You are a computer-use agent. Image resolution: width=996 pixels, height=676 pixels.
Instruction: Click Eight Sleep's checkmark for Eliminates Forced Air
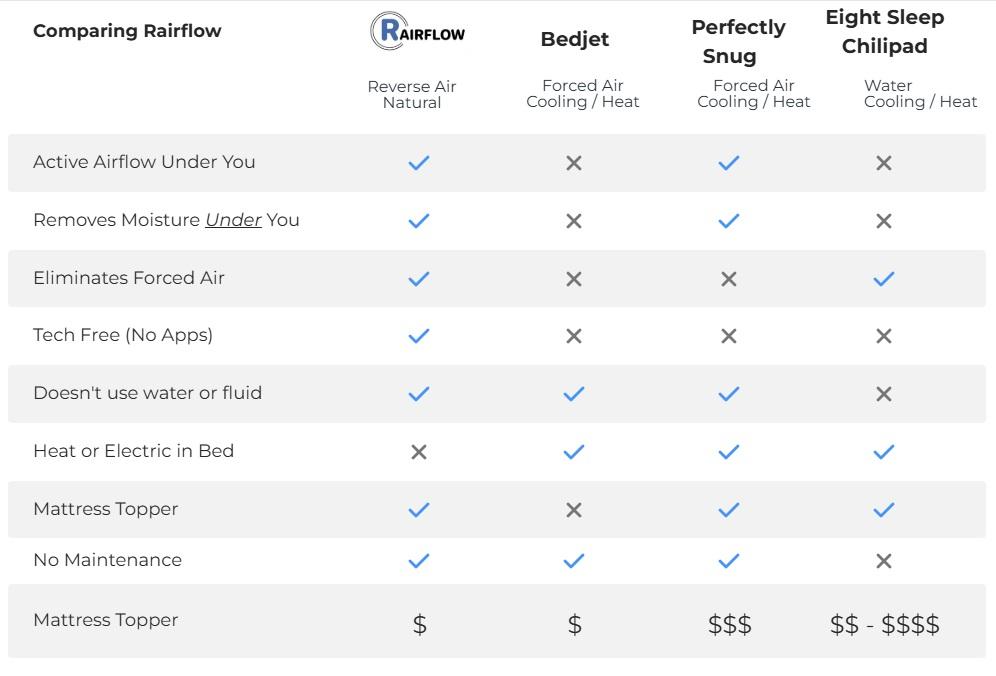(x=884, y=279)
